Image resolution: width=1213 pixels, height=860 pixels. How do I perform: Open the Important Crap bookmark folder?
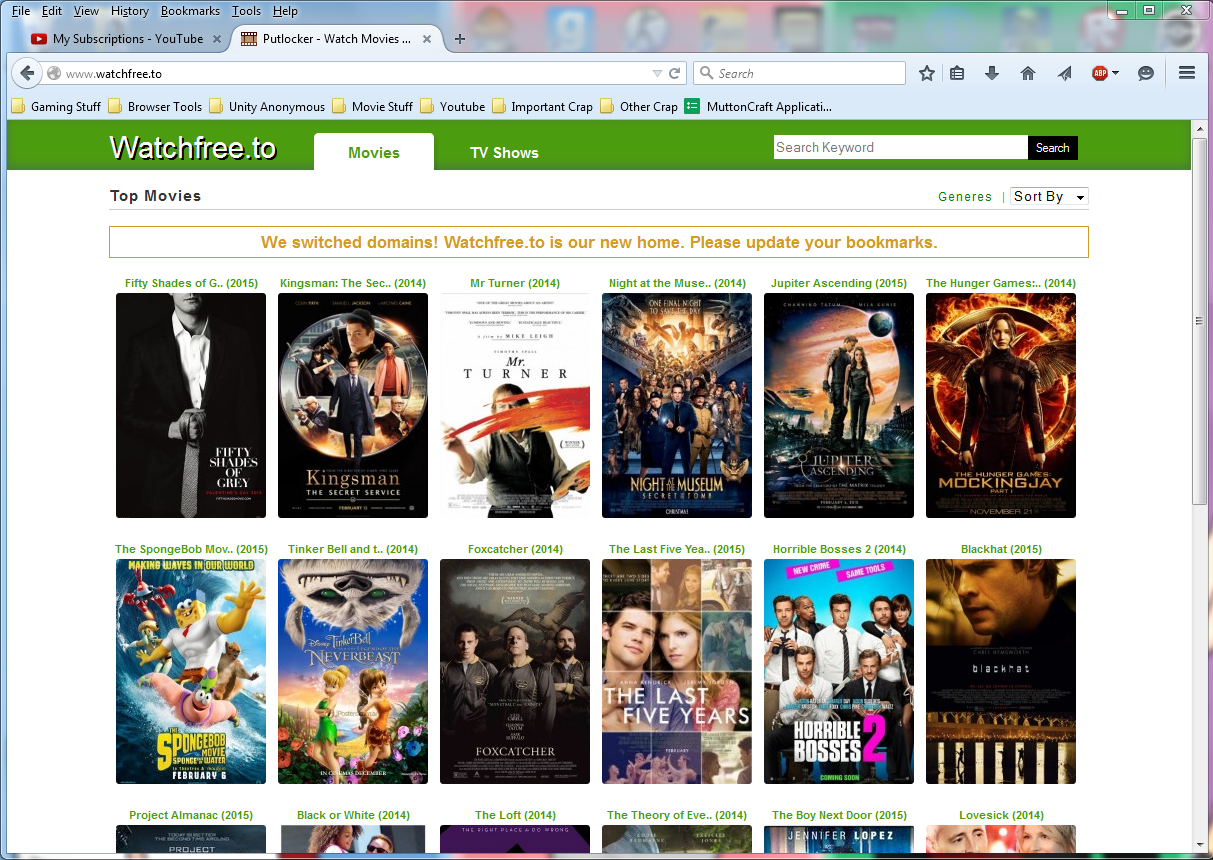542,106
